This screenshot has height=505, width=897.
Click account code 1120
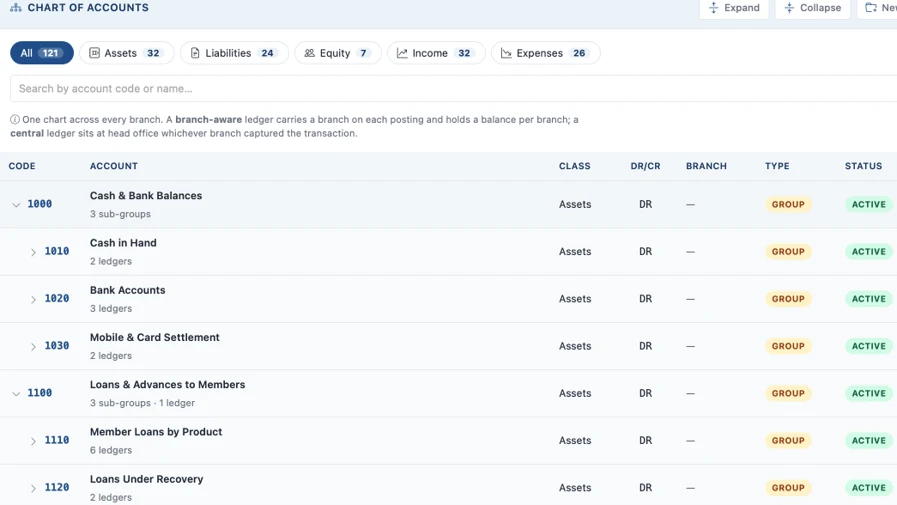click(x=57, y=488)
